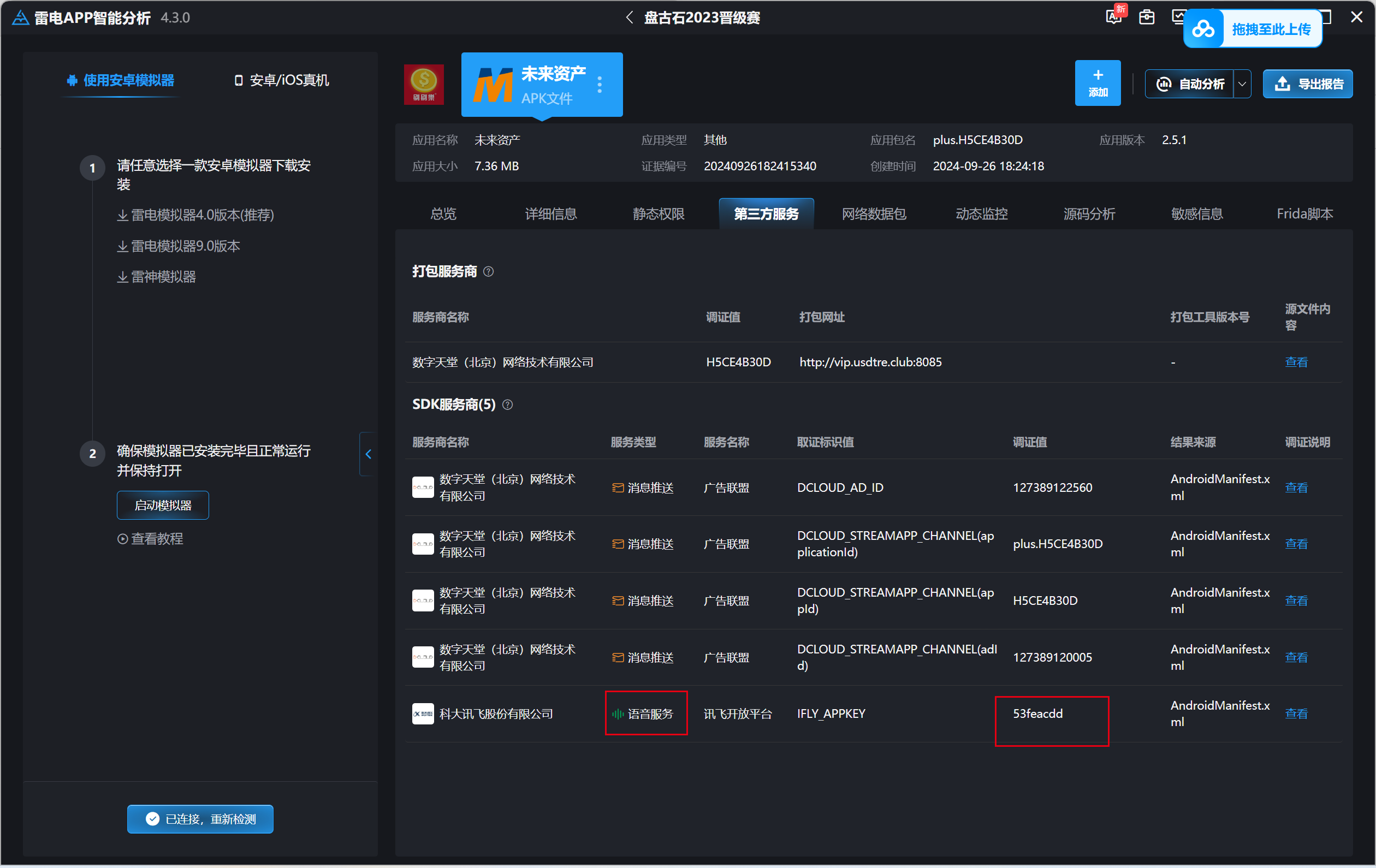Open the 敏感信息 tab
The image size is (1376, 868).
pos(1196,213)
